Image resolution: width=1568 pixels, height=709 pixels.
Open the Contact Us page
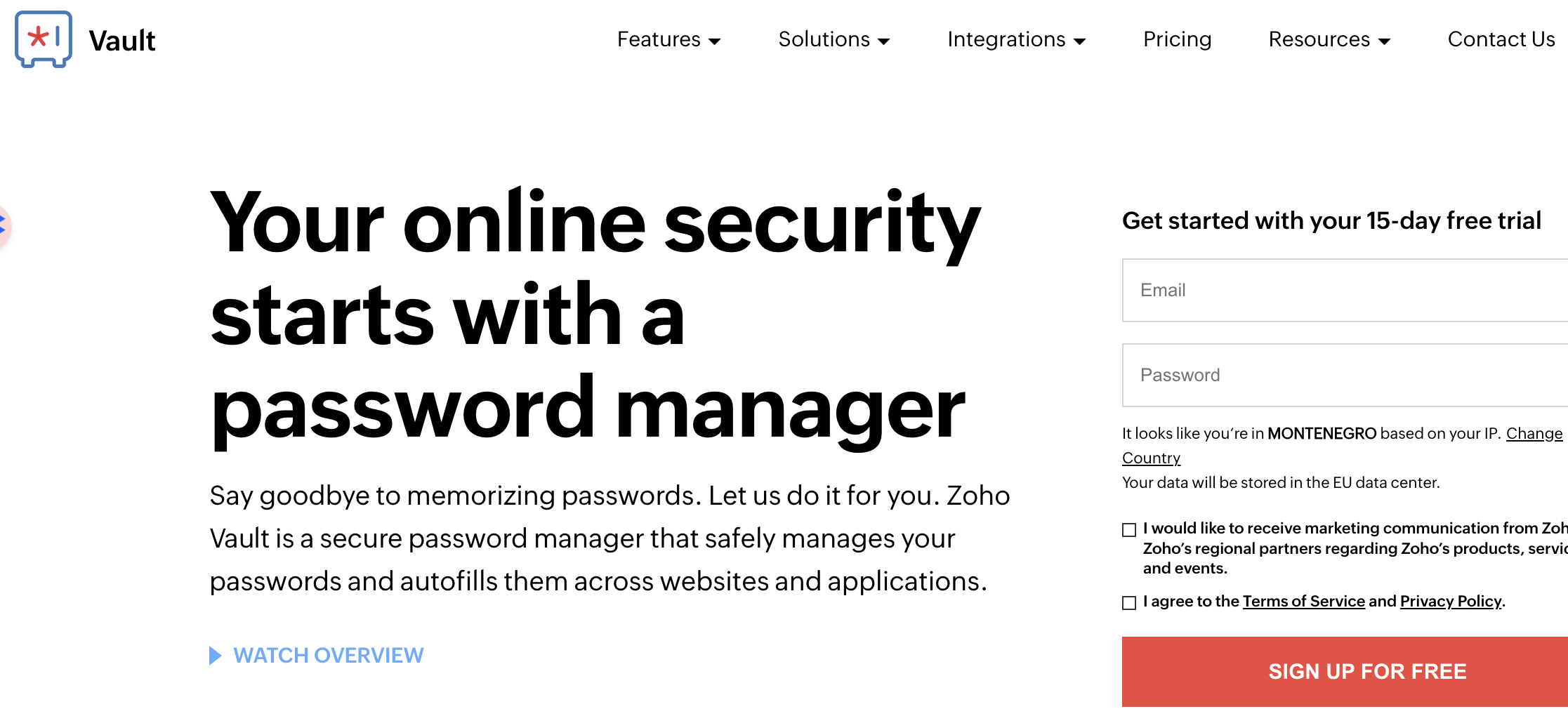coord(1501,39)
